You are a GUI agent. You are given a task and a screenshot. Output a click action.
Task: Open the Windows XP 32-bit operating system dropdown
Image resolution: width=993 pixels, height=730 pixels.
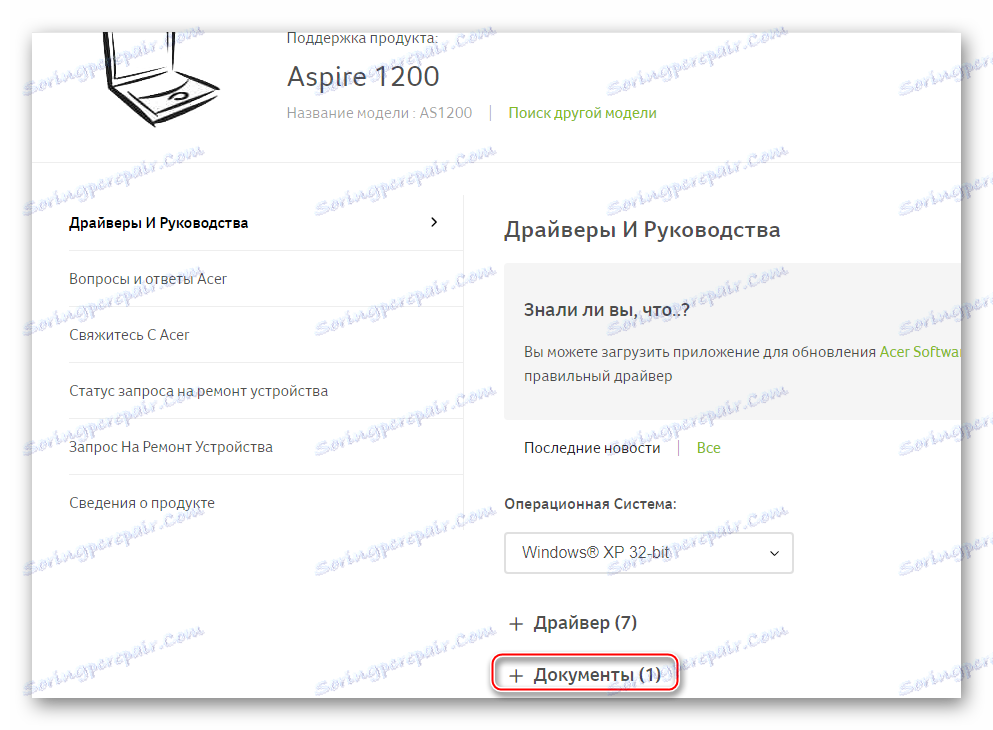pos(648,553)
